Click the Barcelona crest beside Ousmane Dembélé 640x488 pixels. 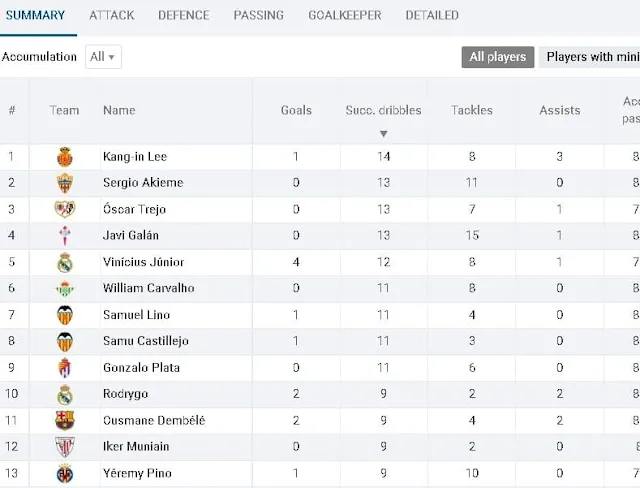(64, 420)
